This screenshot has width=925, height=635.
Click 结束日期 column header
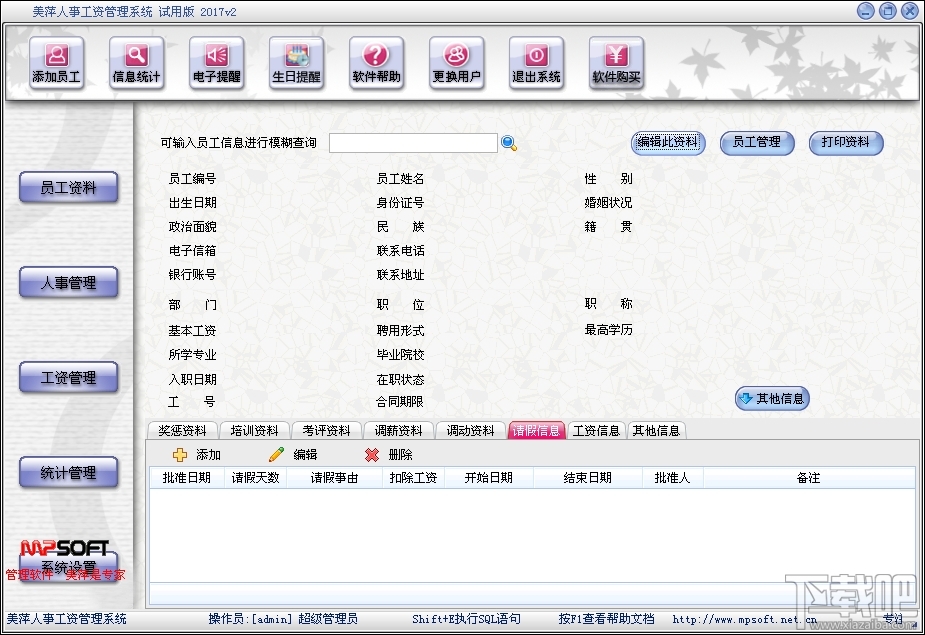tap(588, 478)
